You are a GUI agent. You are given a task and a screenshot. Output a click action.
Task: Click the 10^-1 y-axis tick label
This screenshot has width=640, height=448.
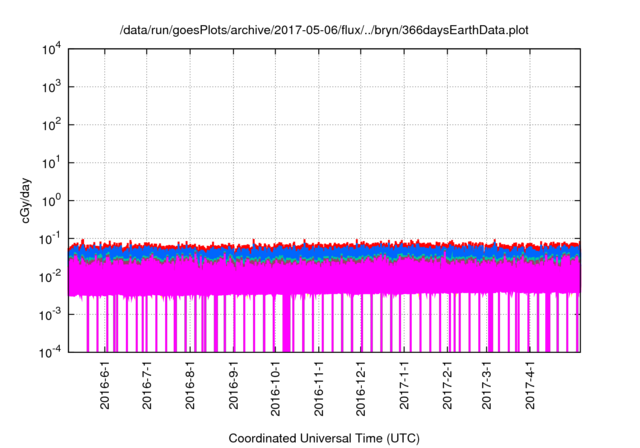(50, 239)
